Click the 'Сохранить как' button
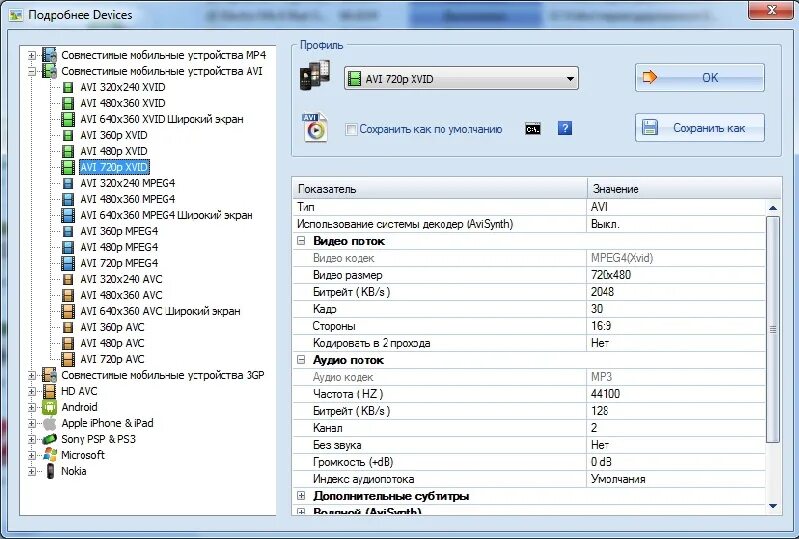Image resolution: width=799 pixels, height=539 pixels. point(700,127)
